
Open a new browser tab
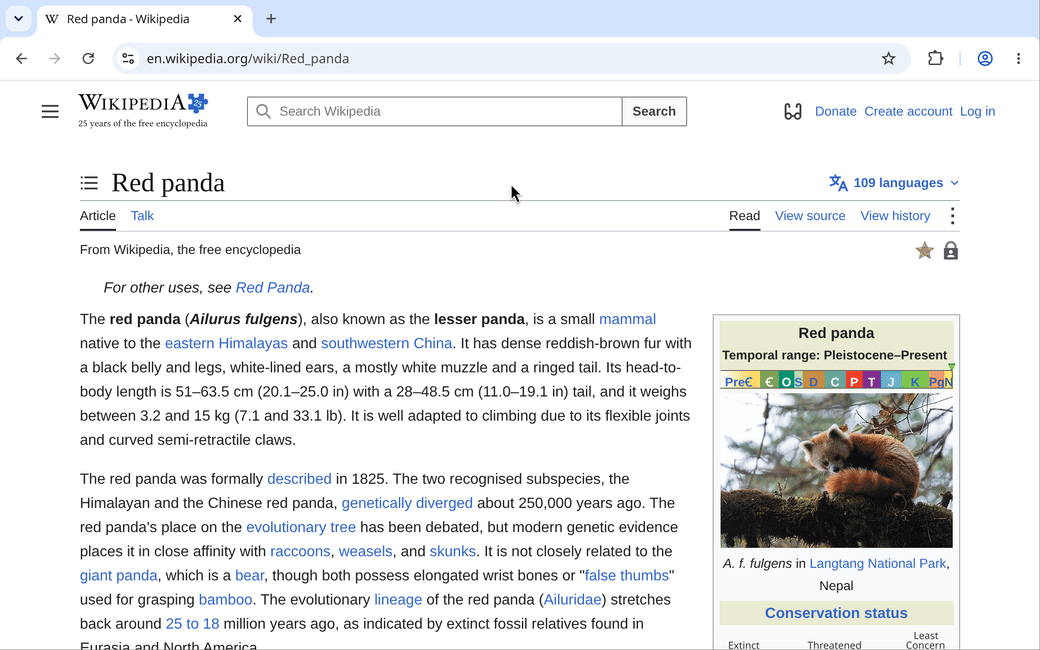pos(271,19)
